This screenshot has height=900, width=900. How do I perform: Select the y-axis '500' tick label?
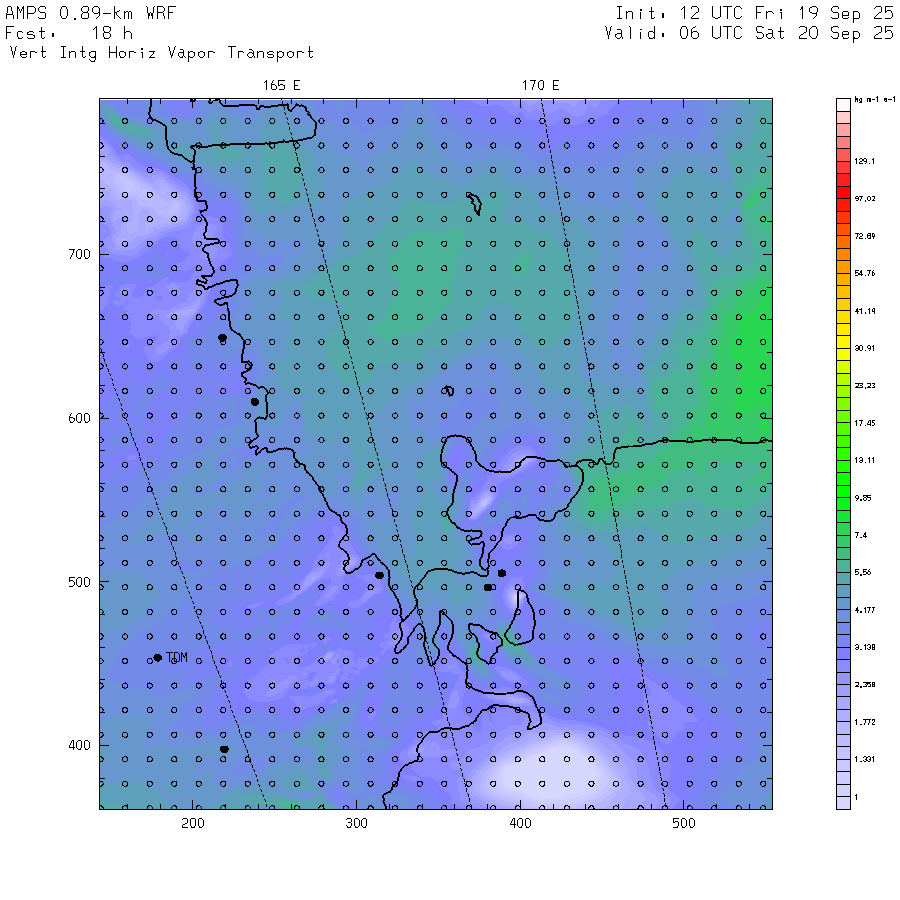(79, 582)
